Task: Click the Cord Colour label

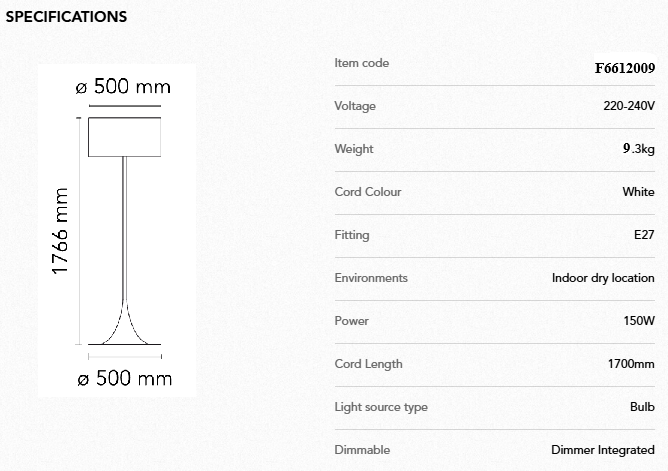Action: tap(368, 192)
